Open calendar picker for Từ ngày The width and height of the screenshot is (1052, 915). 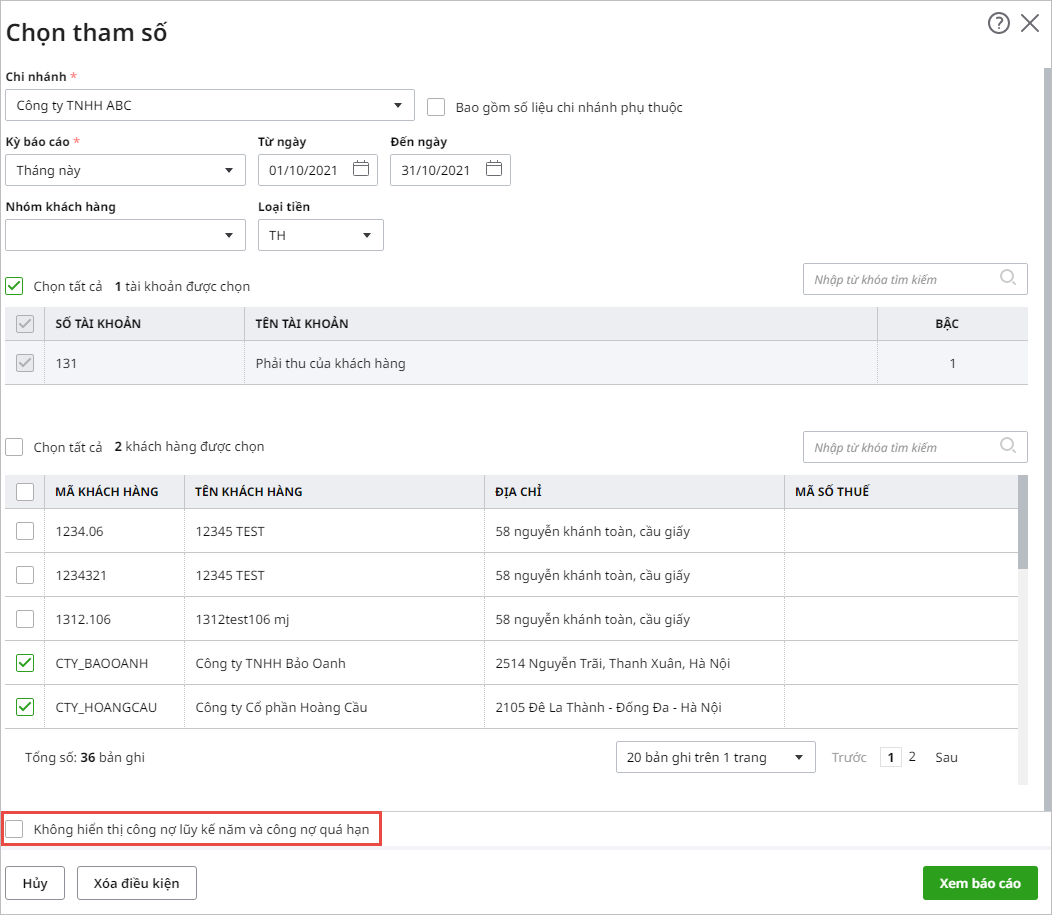tap(361, 170)
